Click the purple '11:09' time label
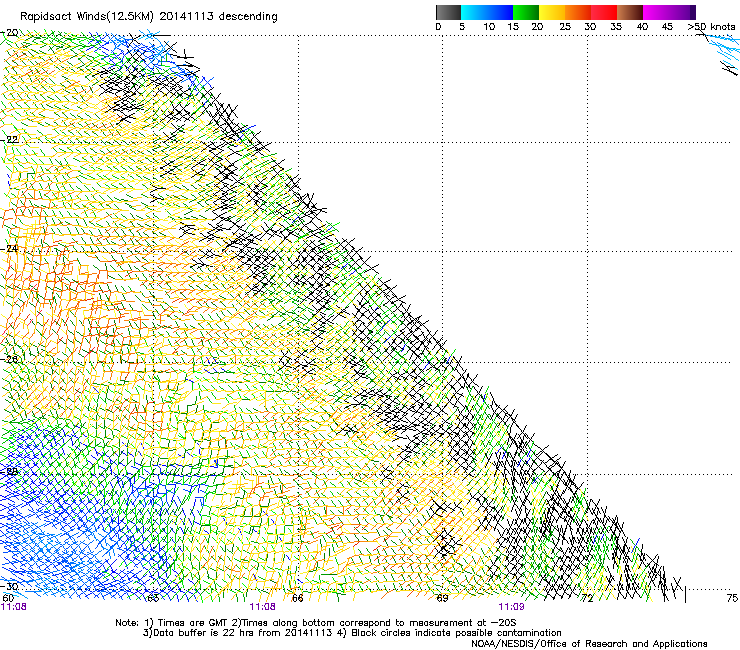The image size is (740, 650). (x=511, y=607)
